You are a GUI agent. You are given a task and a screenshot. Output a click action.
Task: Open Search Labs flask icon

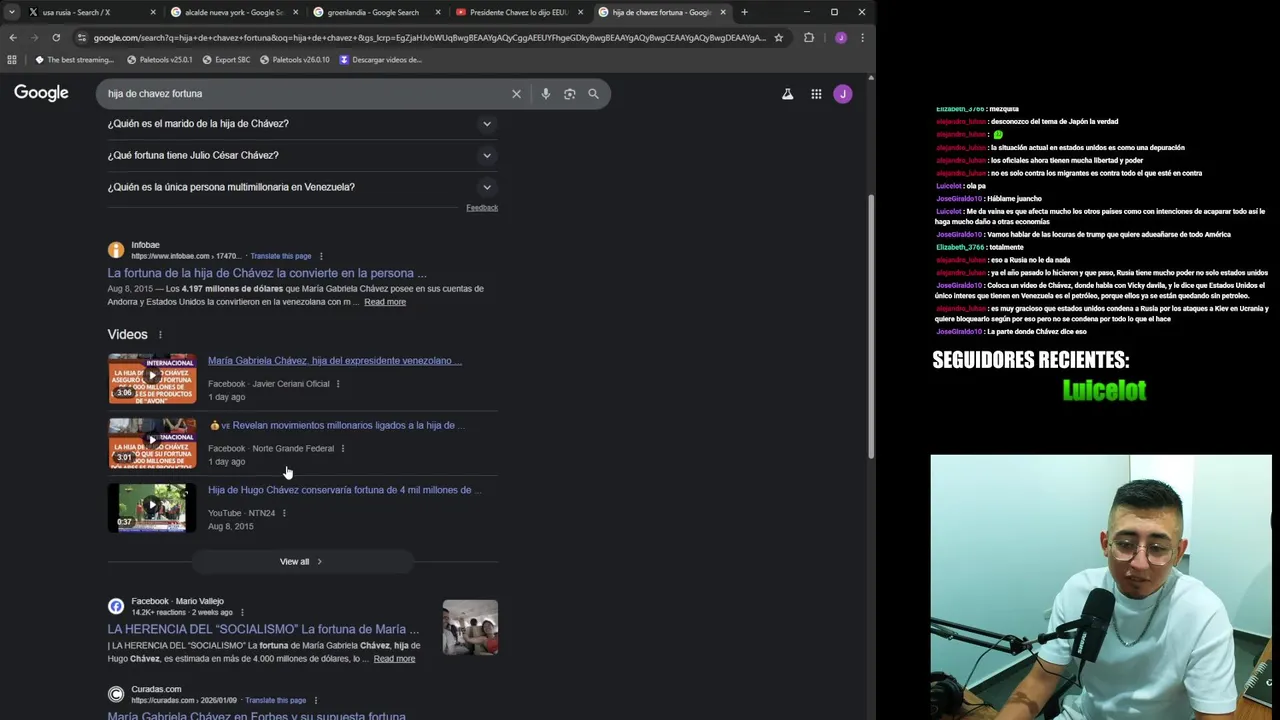tap(787, 94)
